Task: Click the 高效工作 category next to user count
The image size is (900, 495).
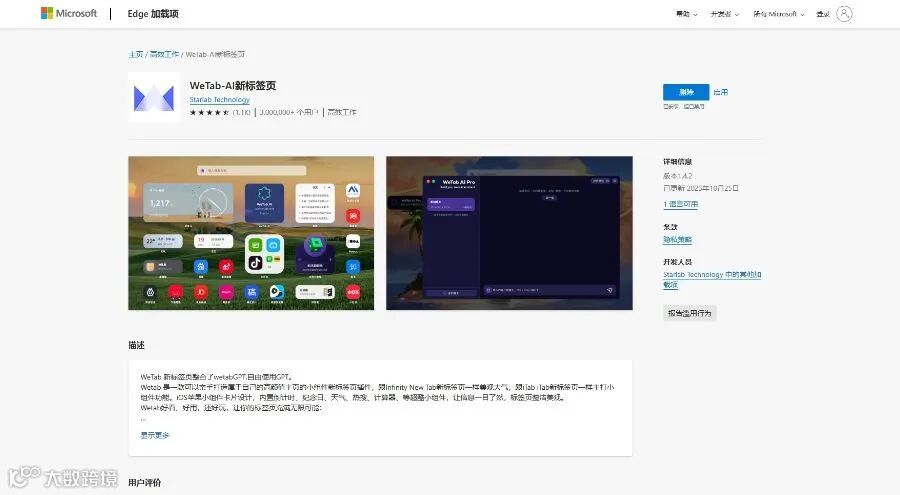Action: click(342, 113)
